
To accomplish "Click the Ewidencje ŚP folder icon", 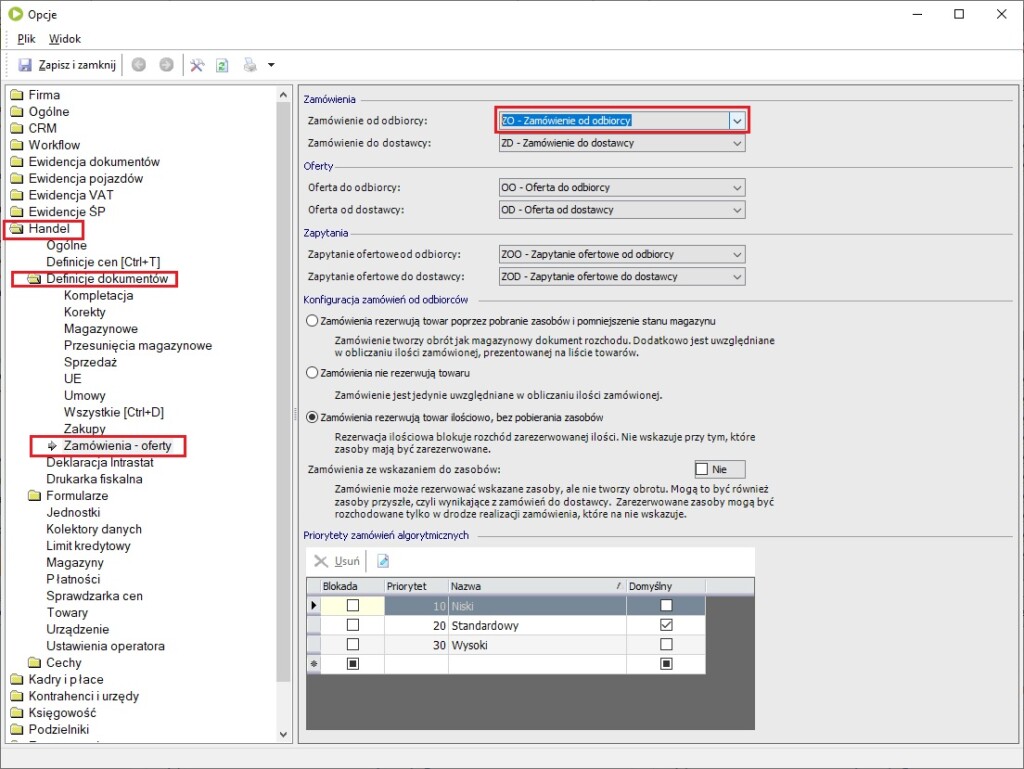I will (x=17, y=212).
